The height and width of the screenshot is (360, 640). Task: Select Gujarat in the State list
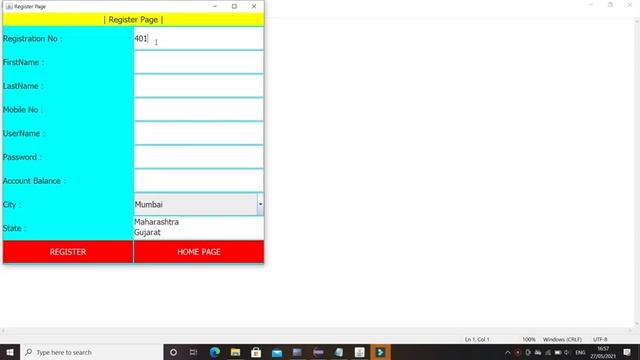(x=147, y=232)
